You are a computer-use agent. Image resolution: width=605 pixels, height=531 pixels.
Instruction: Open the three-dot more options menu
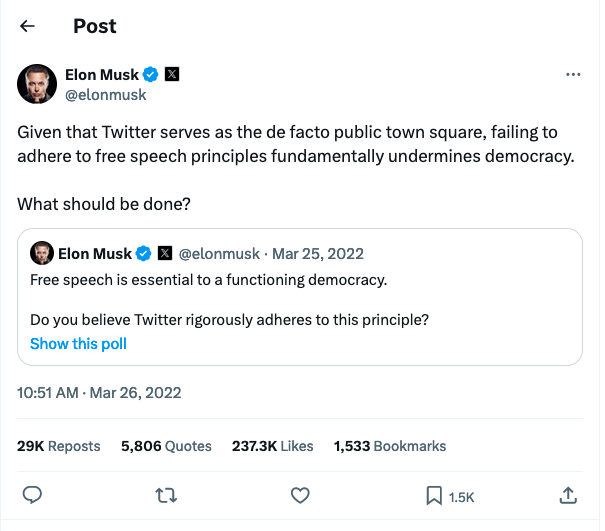(573, 75)
